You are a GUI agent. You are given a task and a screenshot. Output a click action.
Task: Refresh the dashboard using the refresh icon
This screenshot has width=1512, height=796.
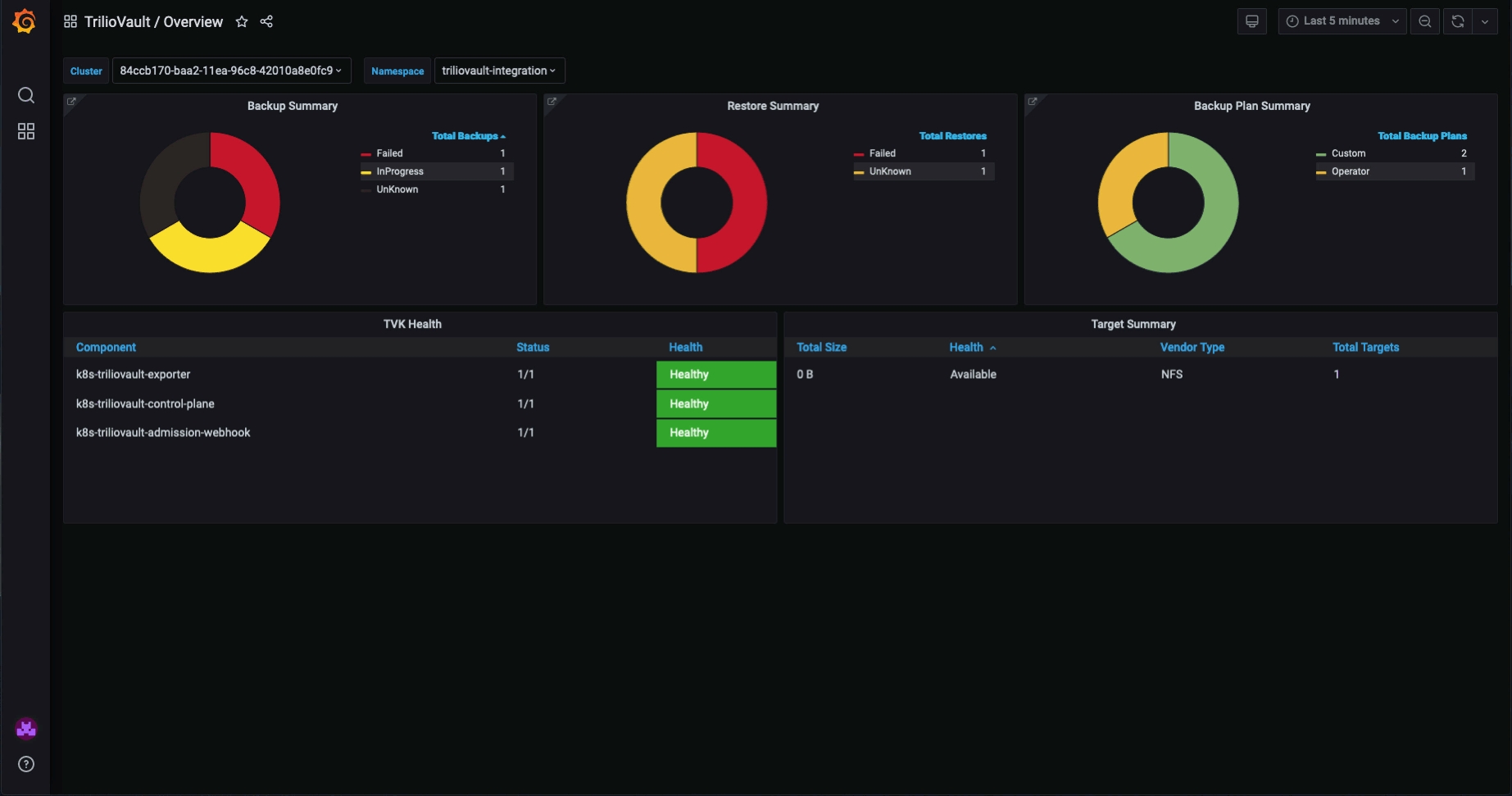point(1458,21)
